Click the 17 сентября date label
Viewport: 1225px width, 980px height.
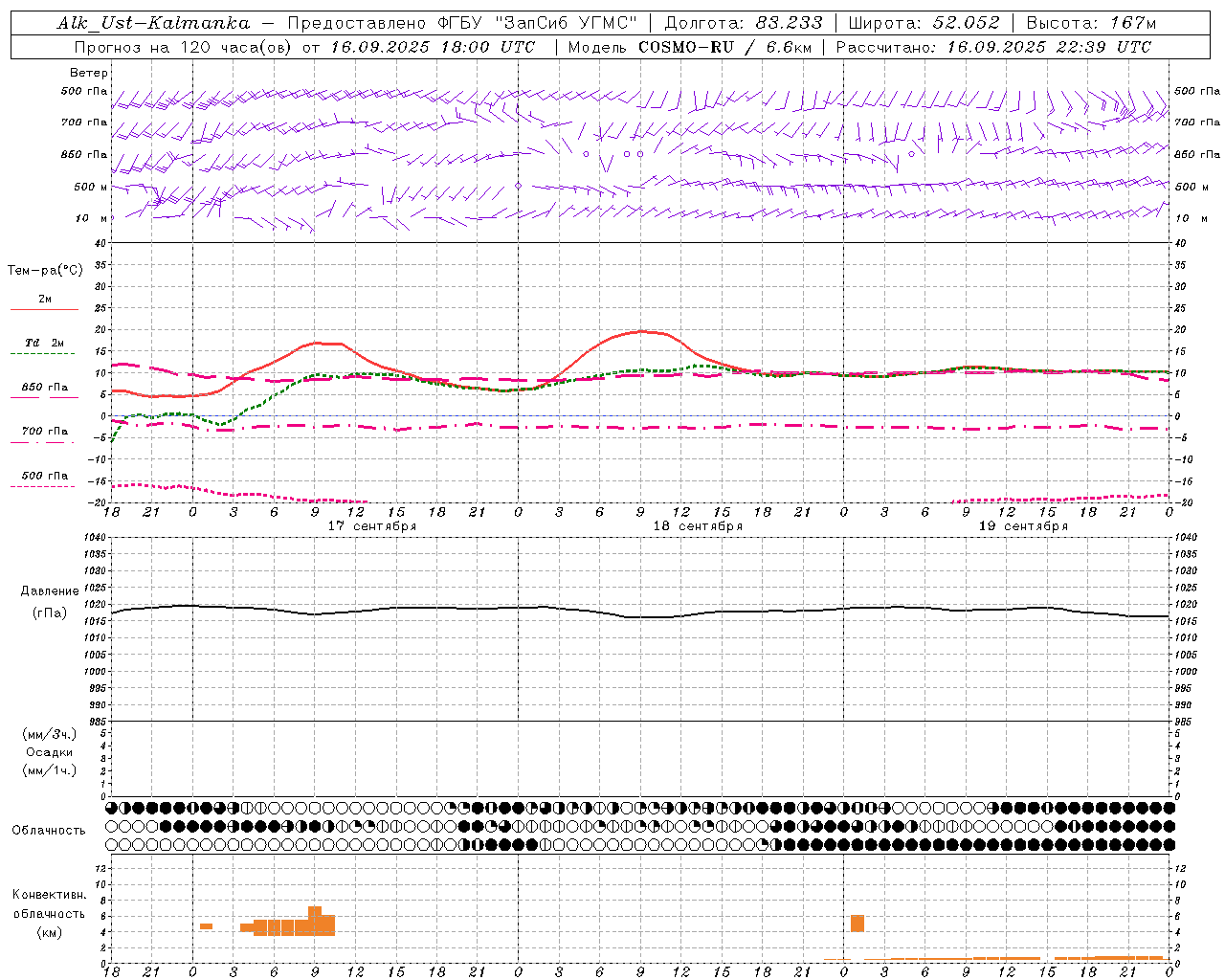tap(372, 526)
